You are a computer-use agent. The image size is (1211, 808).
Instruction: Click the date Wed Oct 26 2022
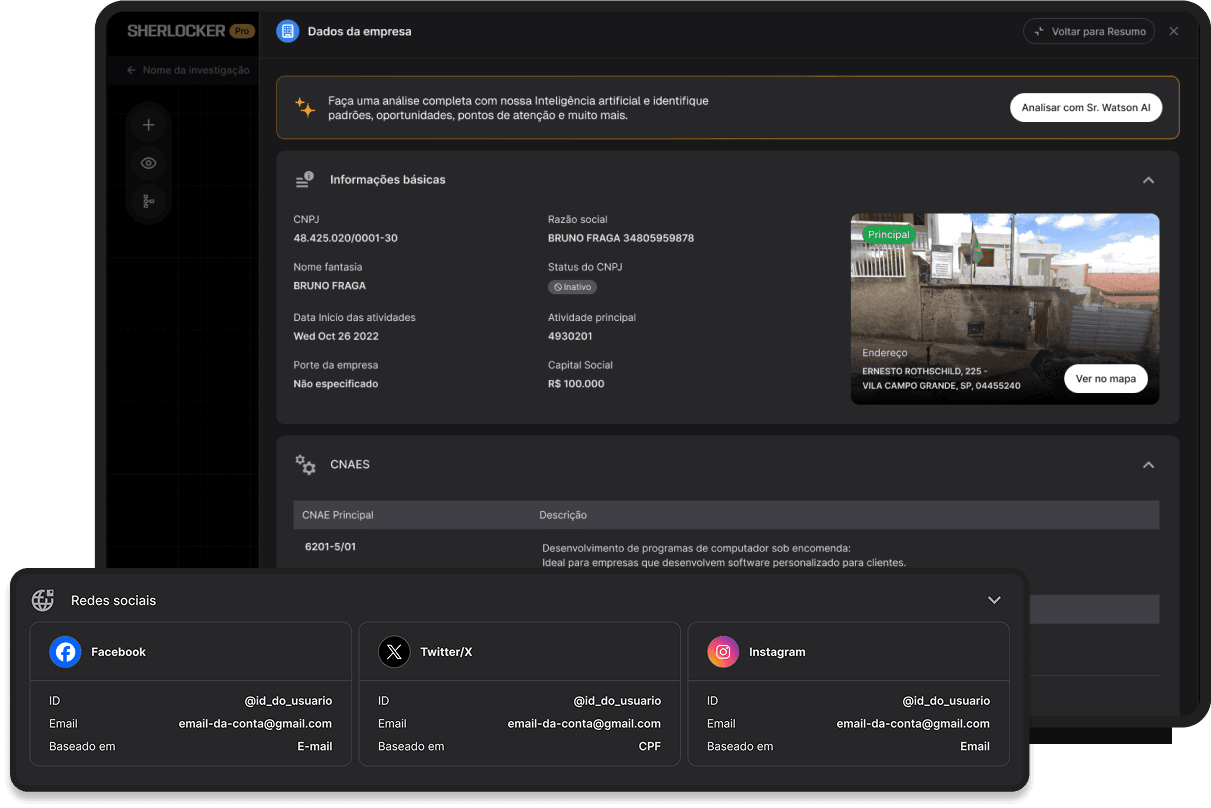click(336, 336)
